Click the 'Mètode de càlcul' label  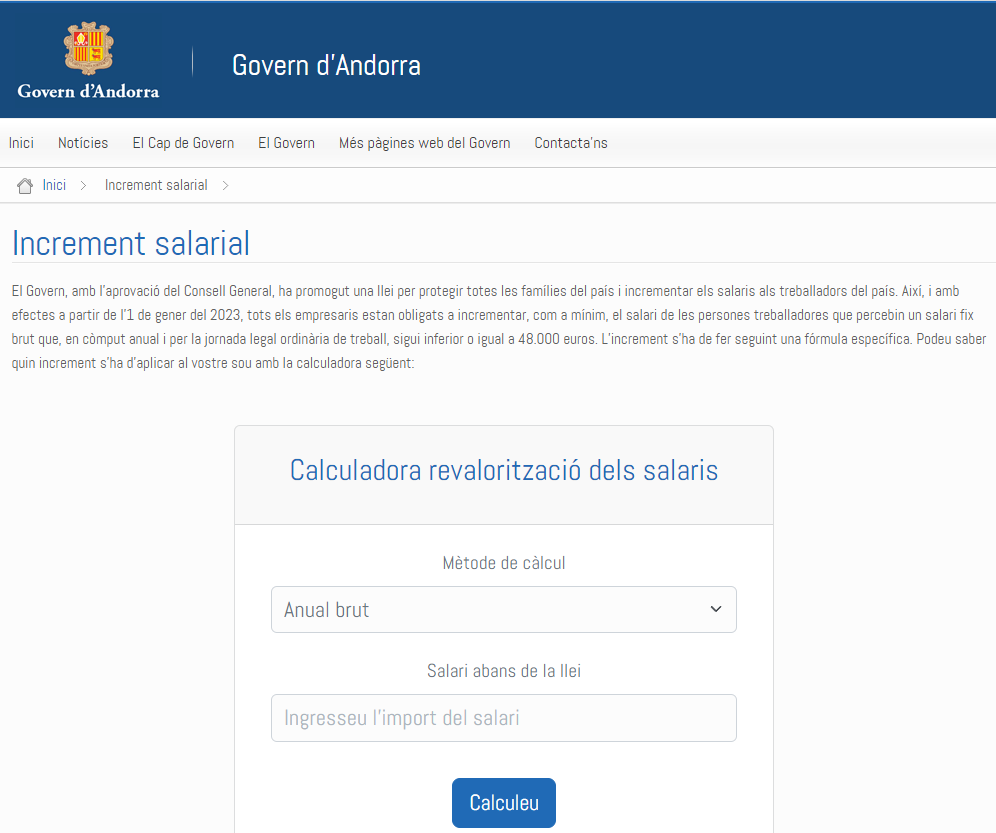[503, 563]
